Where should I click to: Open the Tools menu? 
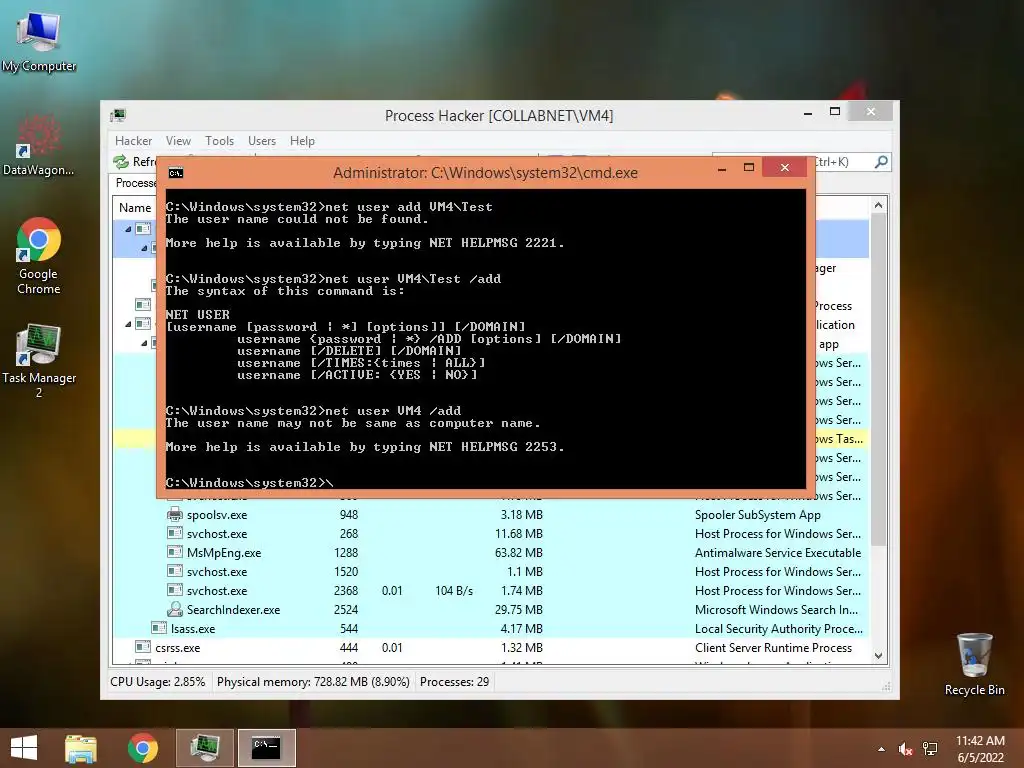pos(219,140)
